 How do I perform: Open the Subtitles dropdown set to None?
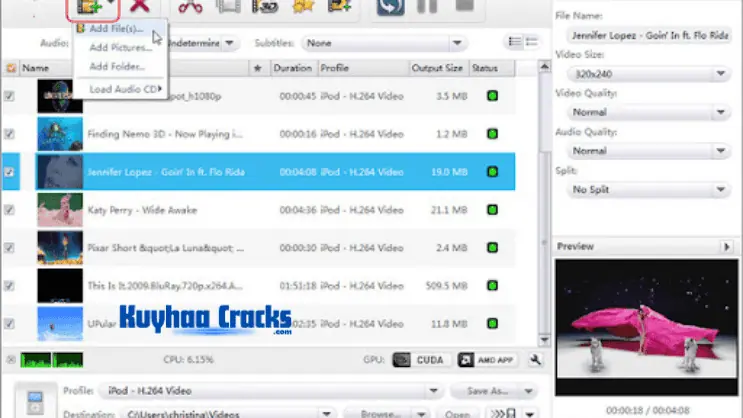385,44
